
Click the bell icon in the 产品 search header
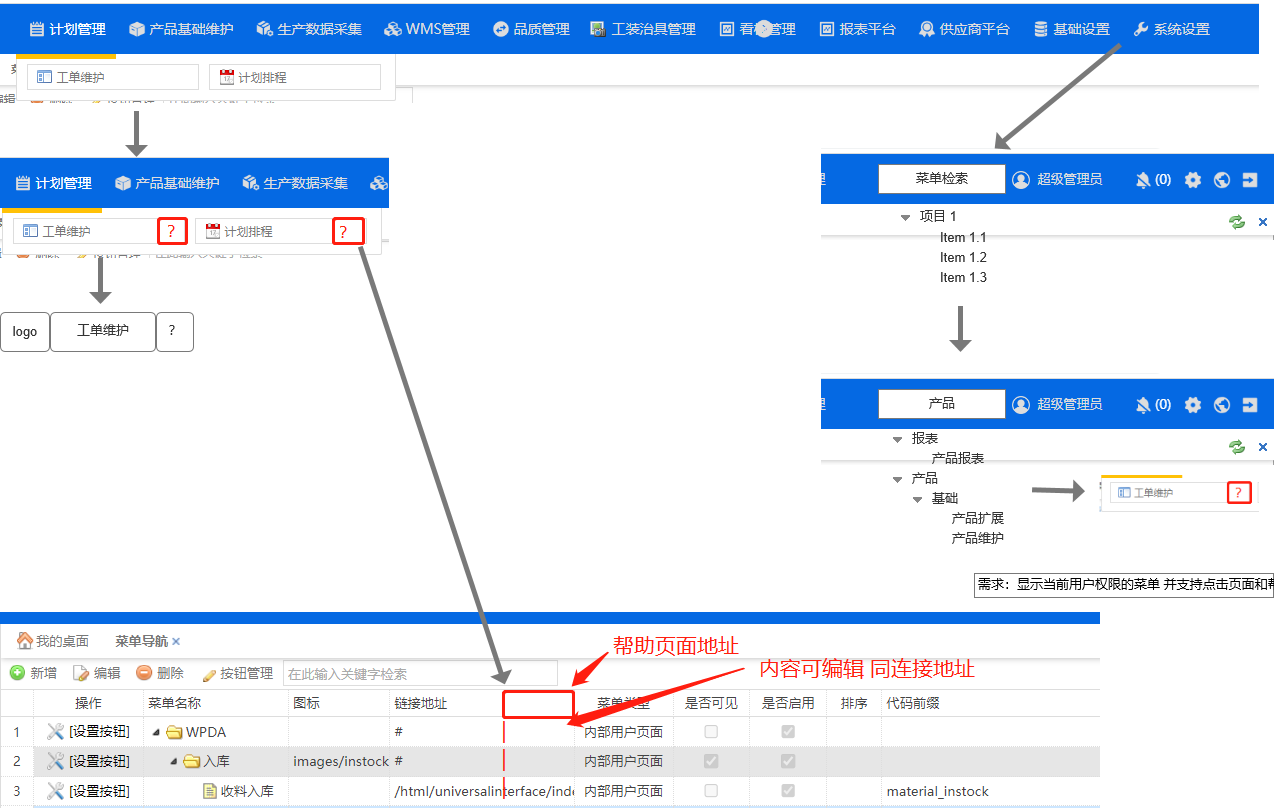[x=1144, y=404]
